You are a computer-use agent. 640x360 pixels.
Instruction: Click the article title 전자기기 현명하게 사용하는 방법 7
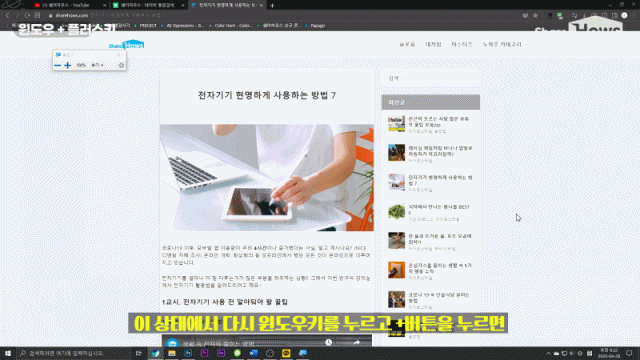[x=267, y=95]
